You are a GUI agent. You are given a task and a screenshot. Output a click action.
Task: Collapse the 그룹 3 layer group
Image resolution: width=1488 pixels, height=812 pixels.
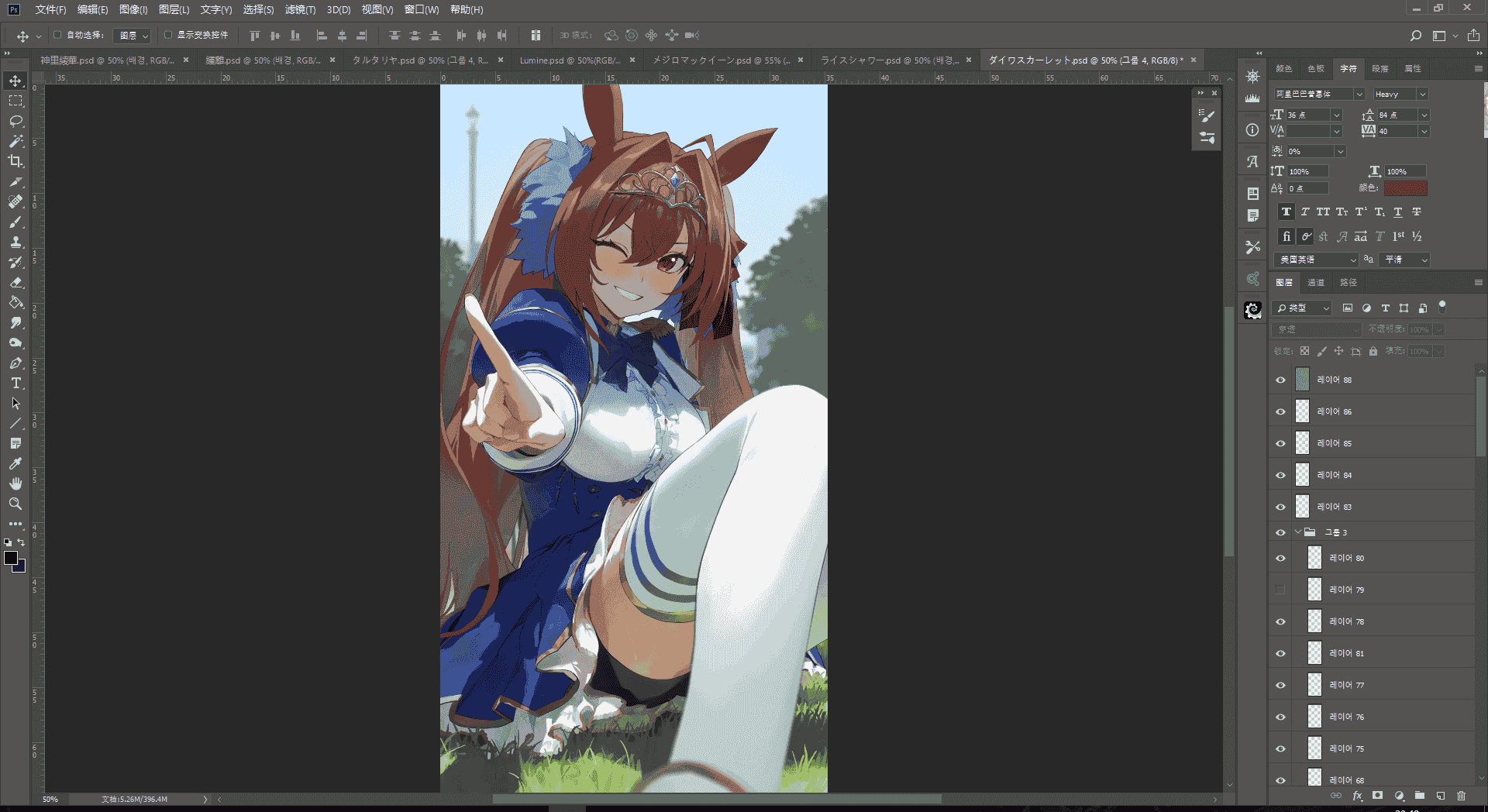(1297, 532)
